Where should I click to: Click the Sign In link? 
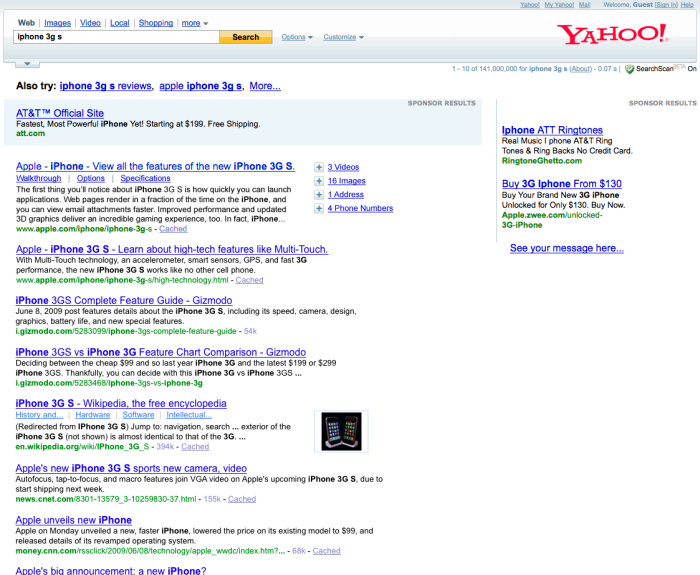click(x=666, y=5)
